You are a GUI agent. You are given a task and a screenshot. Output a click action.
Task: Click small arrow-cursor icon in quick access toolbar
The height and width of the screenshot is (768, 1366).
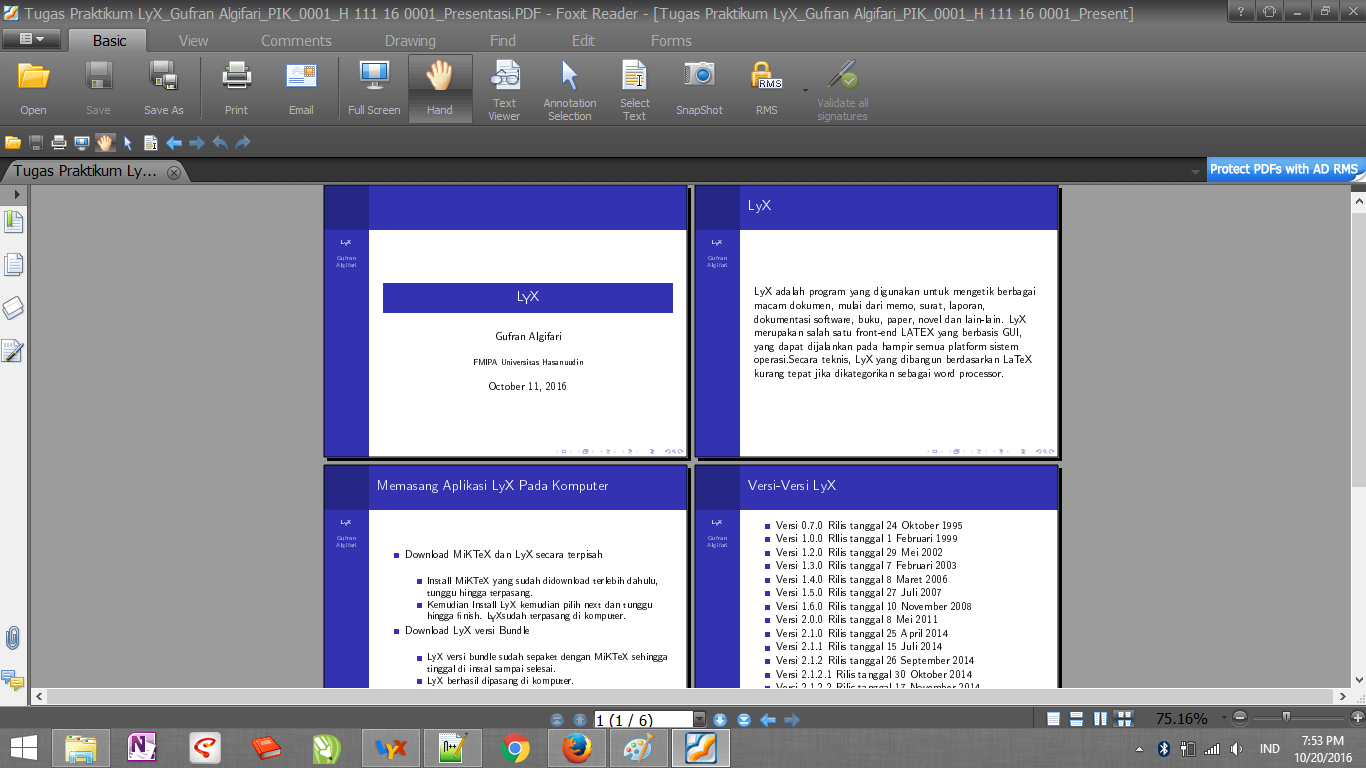coord(128,143)
